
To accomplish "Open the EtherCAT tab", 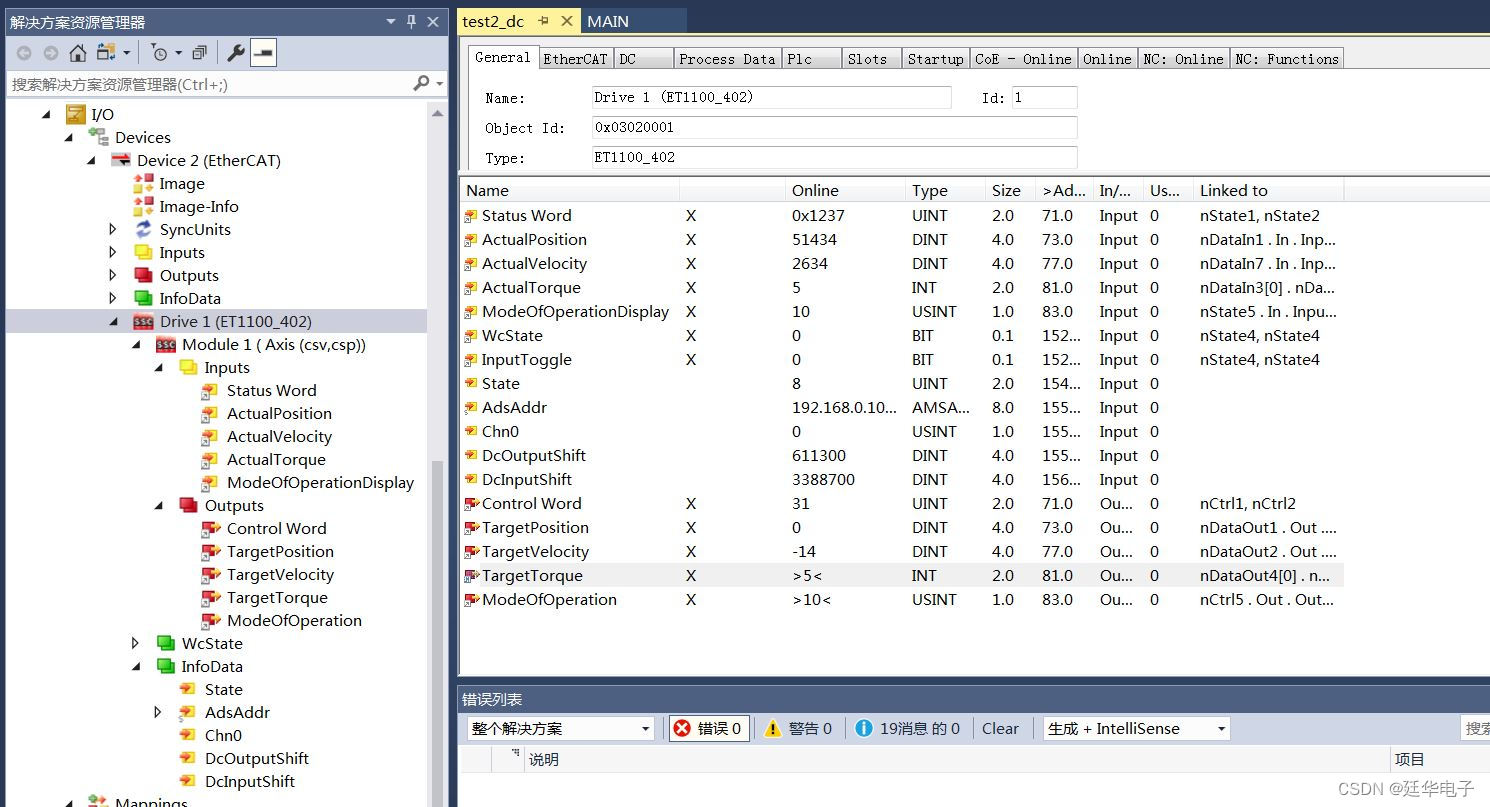I will tap(575, 59).
